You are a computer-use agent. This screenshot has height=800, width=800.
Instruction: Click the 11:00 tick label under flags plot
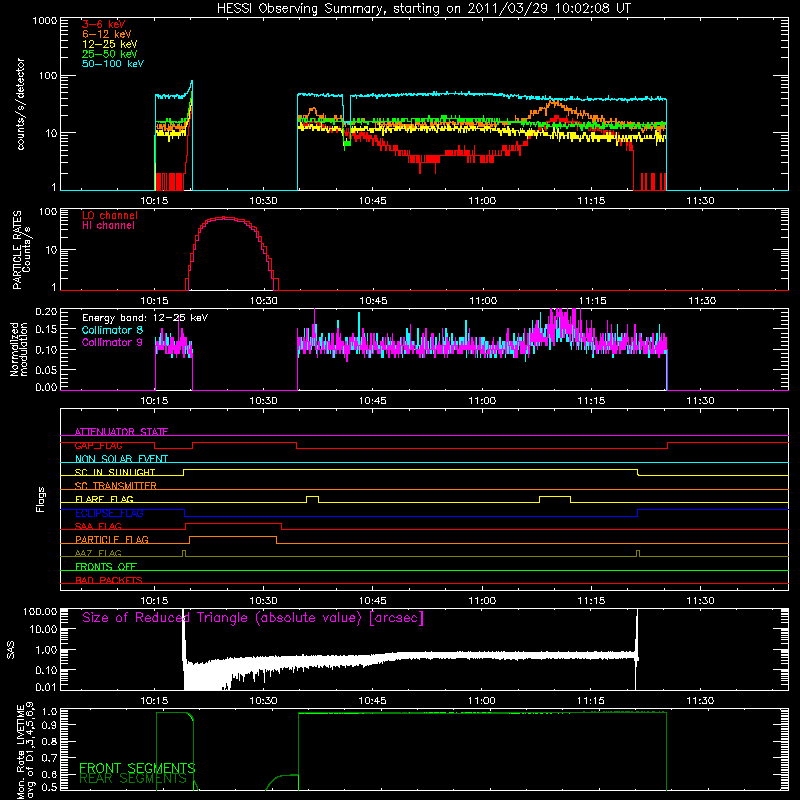point(482,601)
